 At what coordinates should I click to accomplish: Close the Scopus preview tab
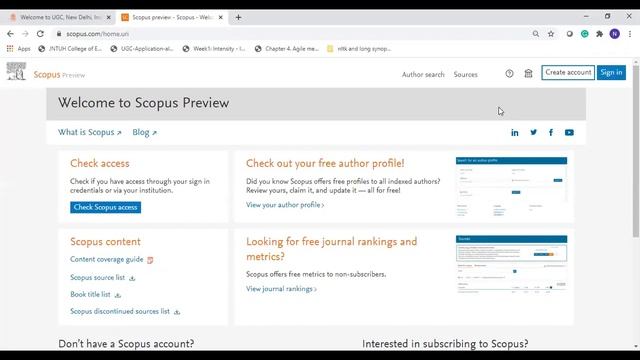[220, 18]
